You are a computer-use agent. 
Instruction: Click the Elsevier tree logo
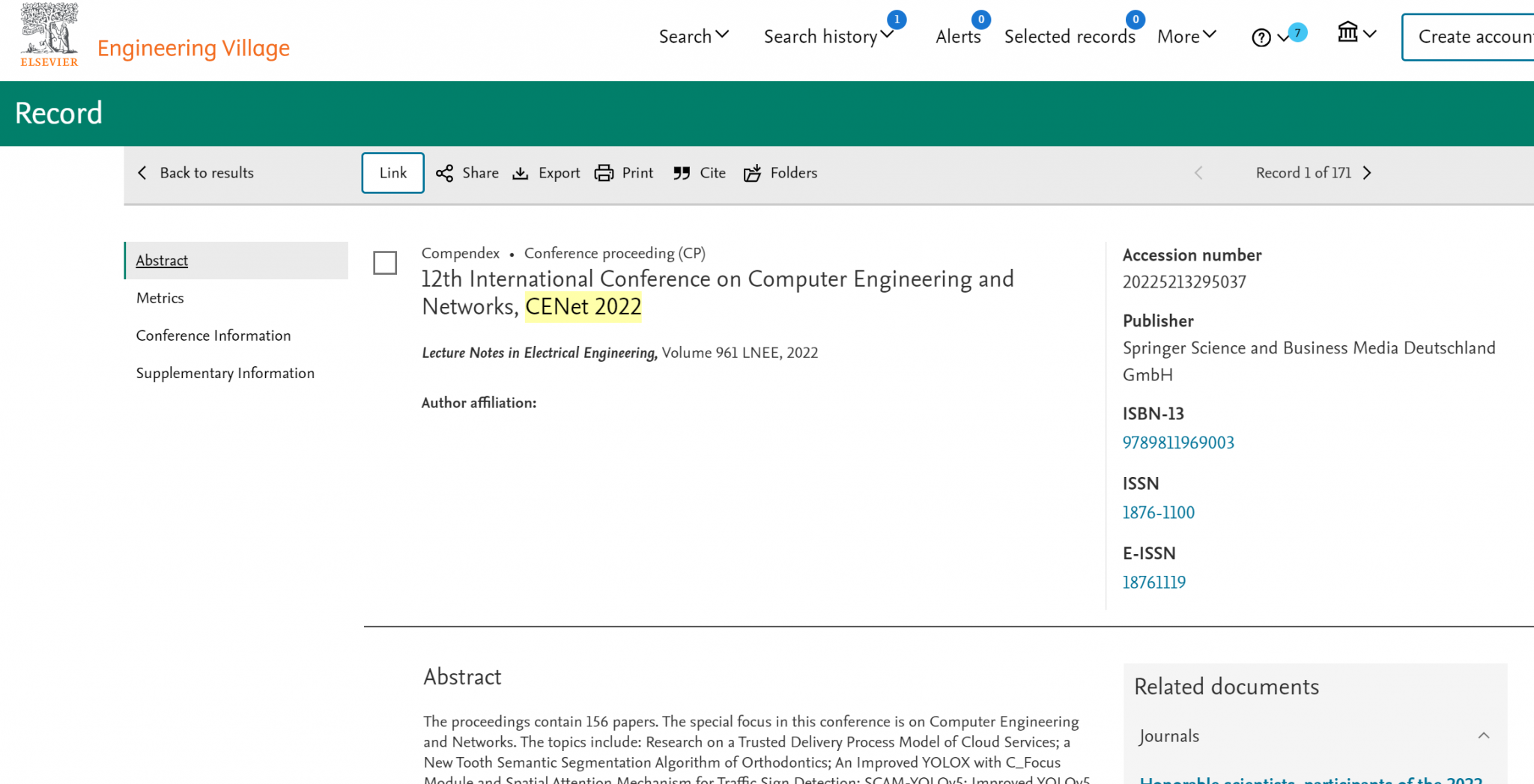[49, 34]
